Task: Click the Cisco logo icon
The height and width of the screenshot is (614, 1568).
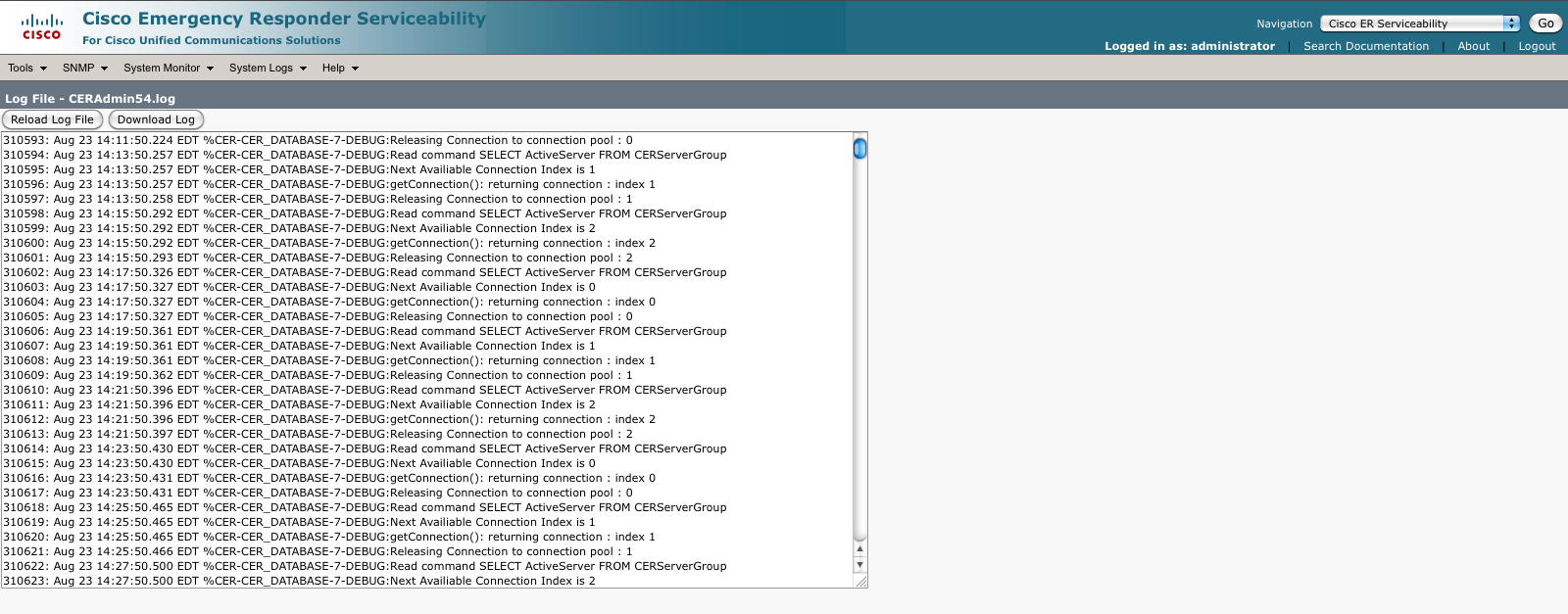Action: [41, 26]
